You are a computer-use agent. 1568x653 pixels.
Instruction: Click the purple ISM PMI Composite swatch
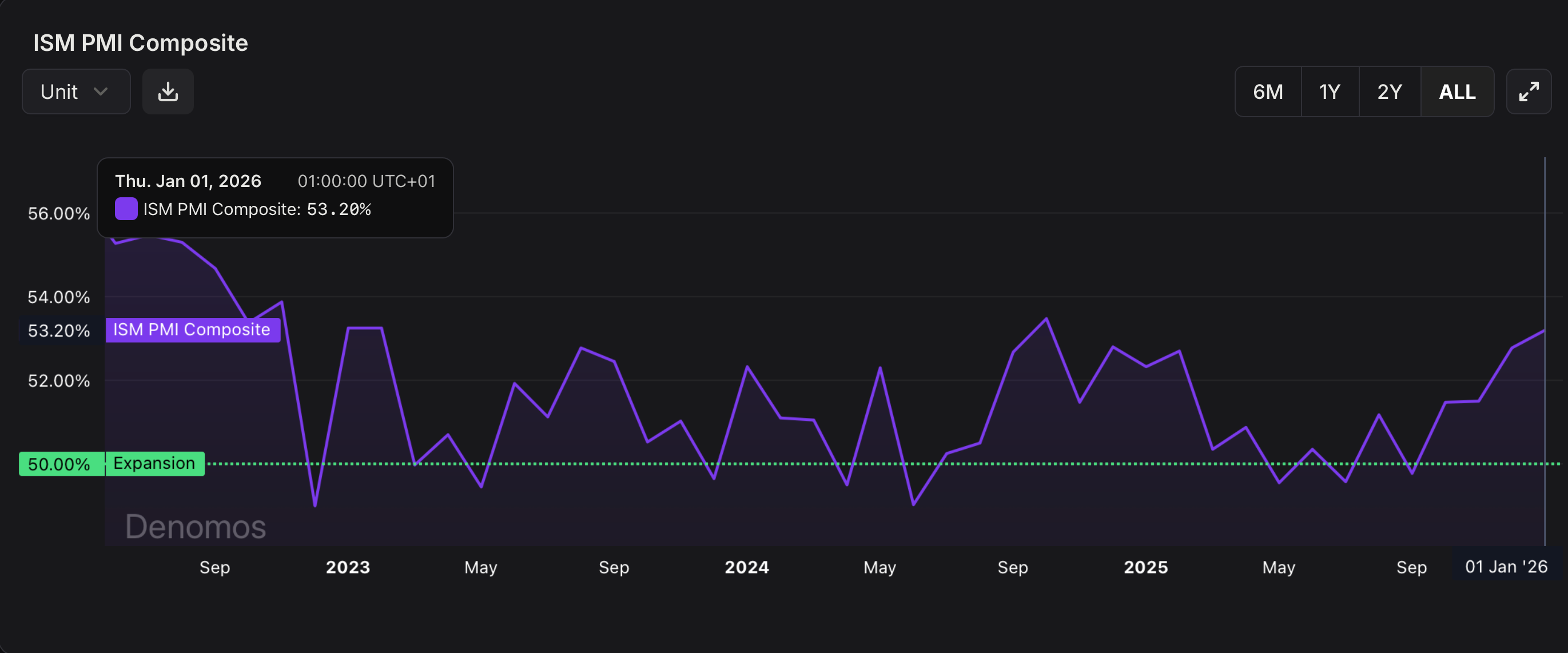point(126,209)
